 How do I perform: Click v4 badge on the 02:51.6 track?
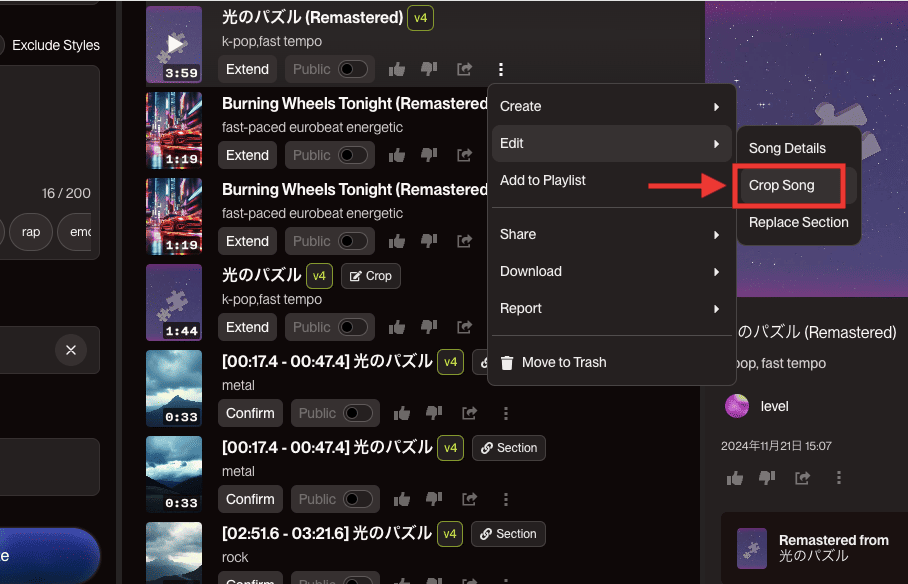450,534
